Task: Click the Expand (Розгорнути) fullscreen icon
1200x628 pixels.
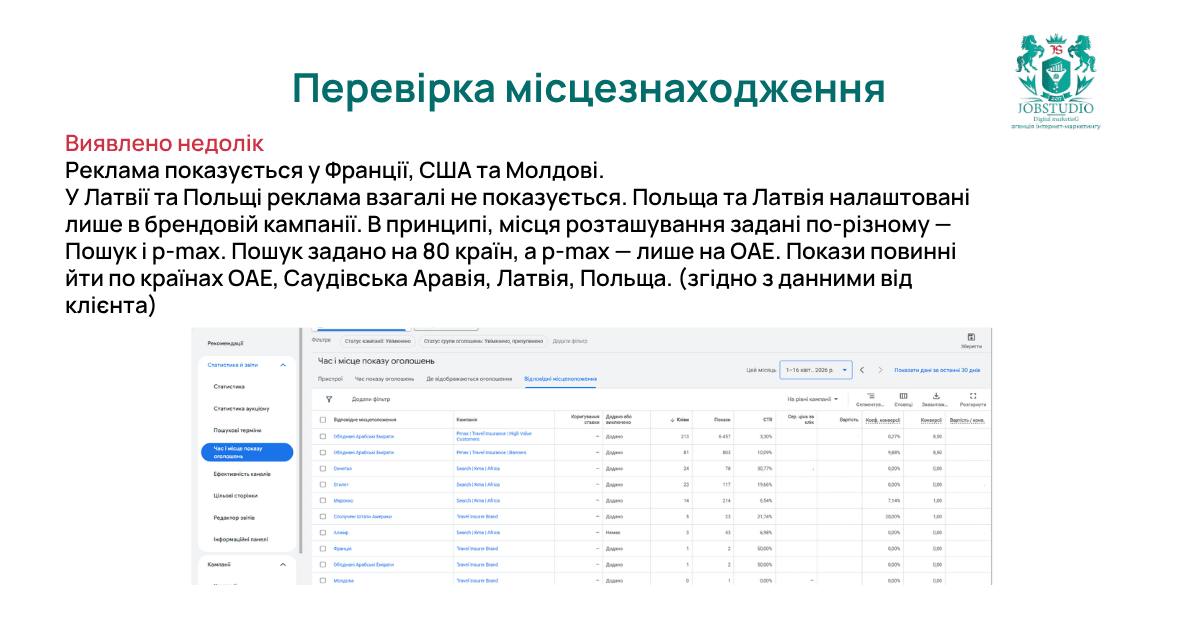Action: click(972, 396)
